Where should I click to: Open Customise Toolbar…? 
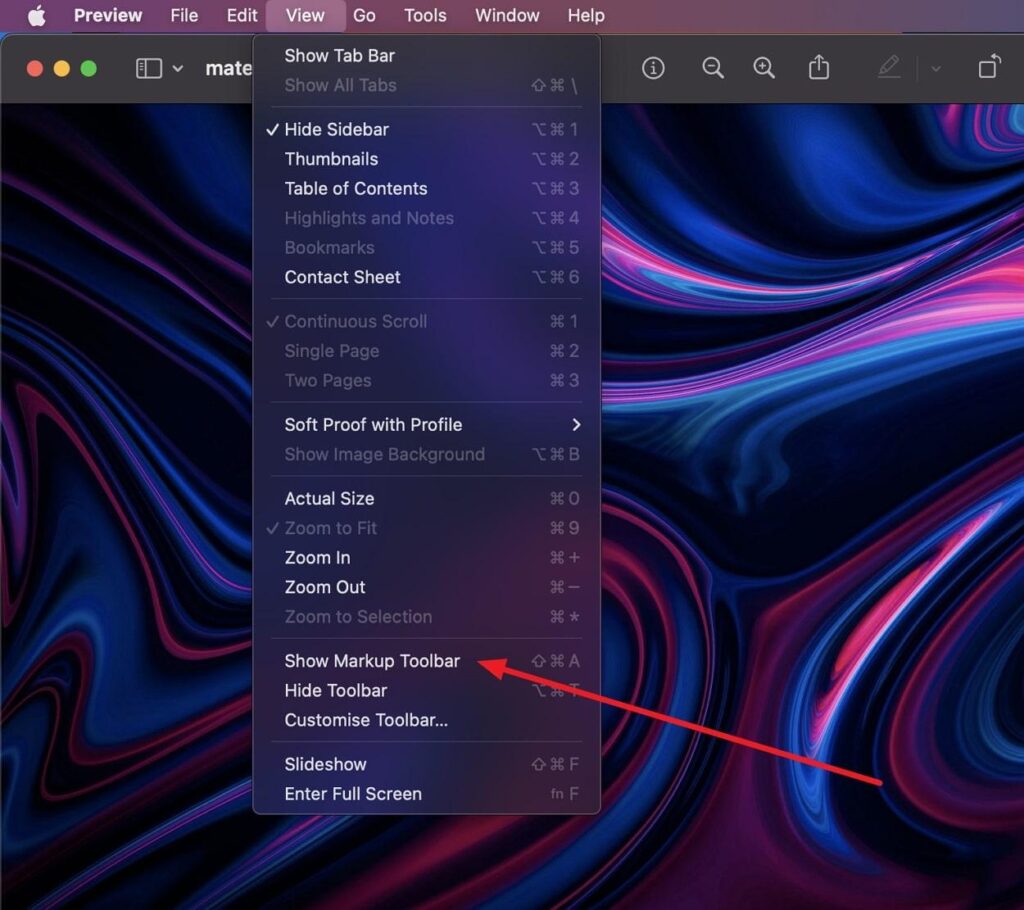click(x=426, y=720)
